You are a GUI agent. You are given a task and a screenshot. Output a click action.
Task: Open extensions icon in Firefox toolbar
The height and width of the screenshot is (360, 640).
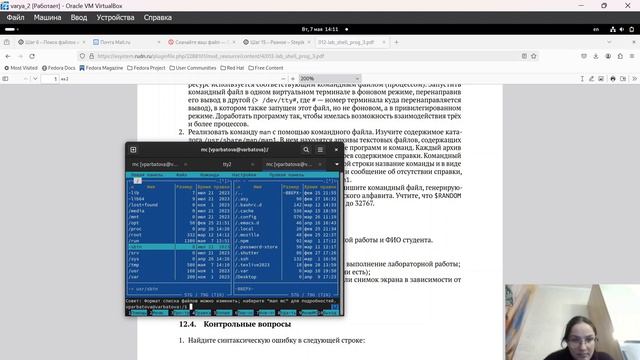pos(620,56)
